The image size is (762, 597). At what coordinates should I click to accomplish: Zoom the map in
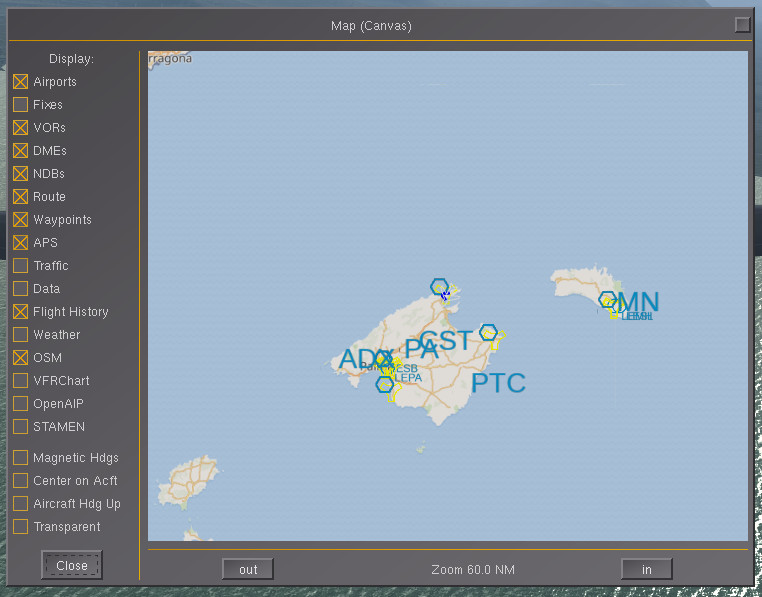(647, 569)
